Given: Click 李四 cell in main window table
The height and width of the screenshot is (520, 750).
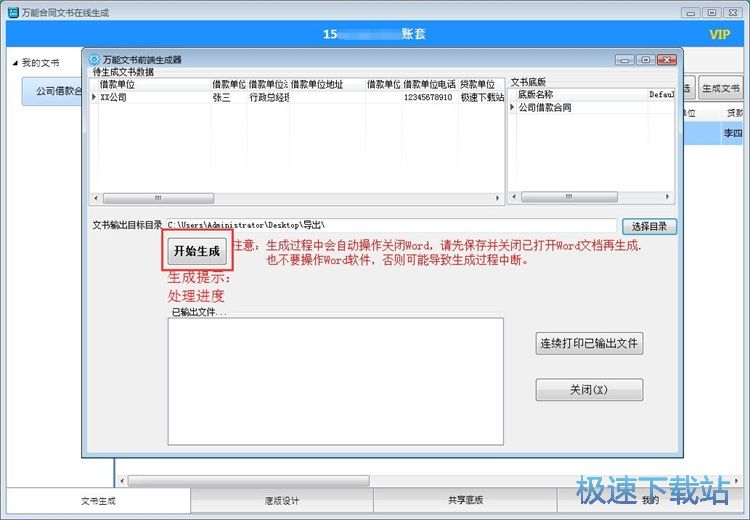Looking at the screenshot, I should tap(733, 133).
